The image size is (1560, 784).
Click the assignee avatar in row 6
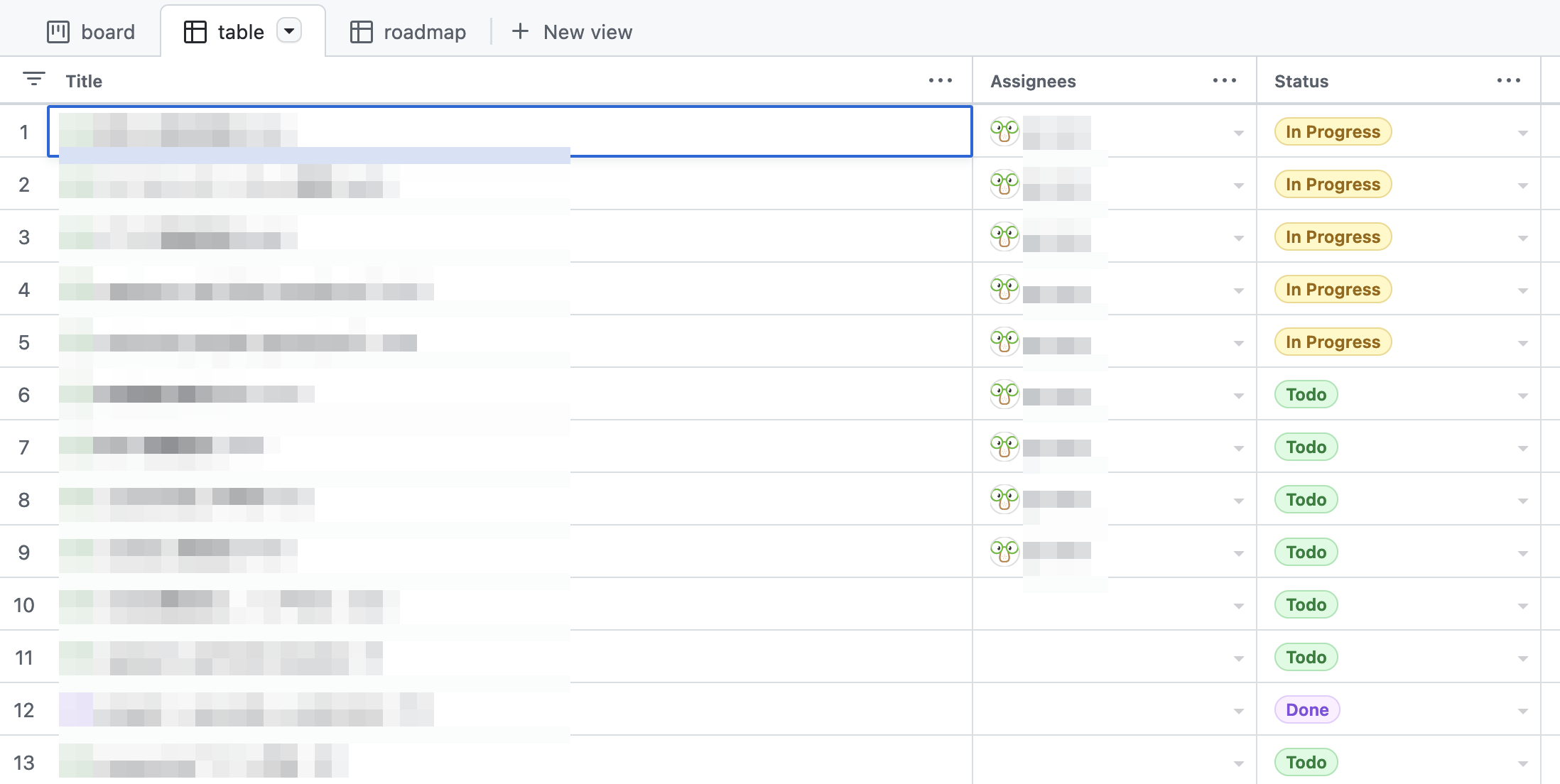(1004, 394)
